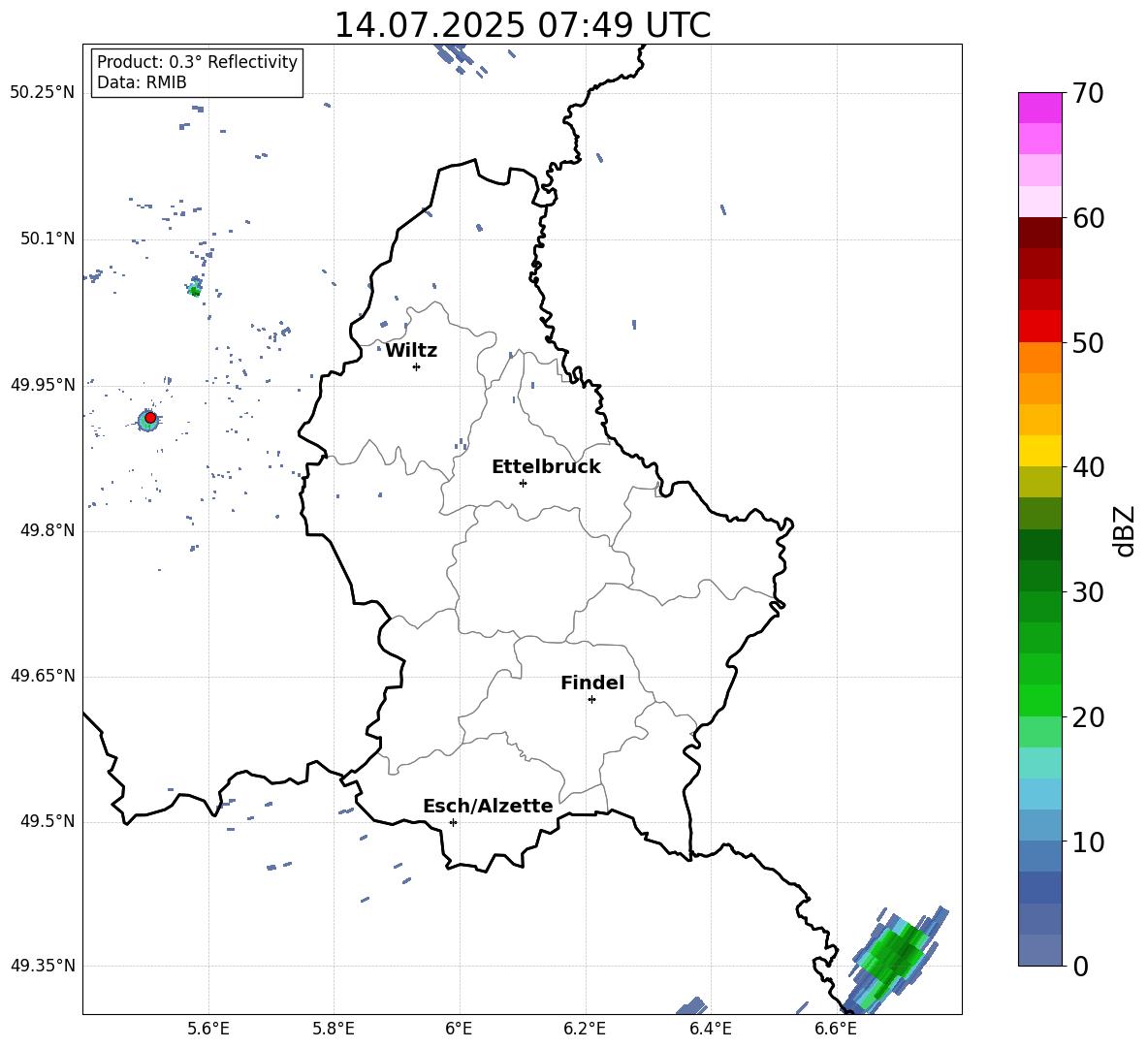Click the Ettelbruck city label
The height and width of the screenshot is (1048, 1148).
tap(546, 467)
